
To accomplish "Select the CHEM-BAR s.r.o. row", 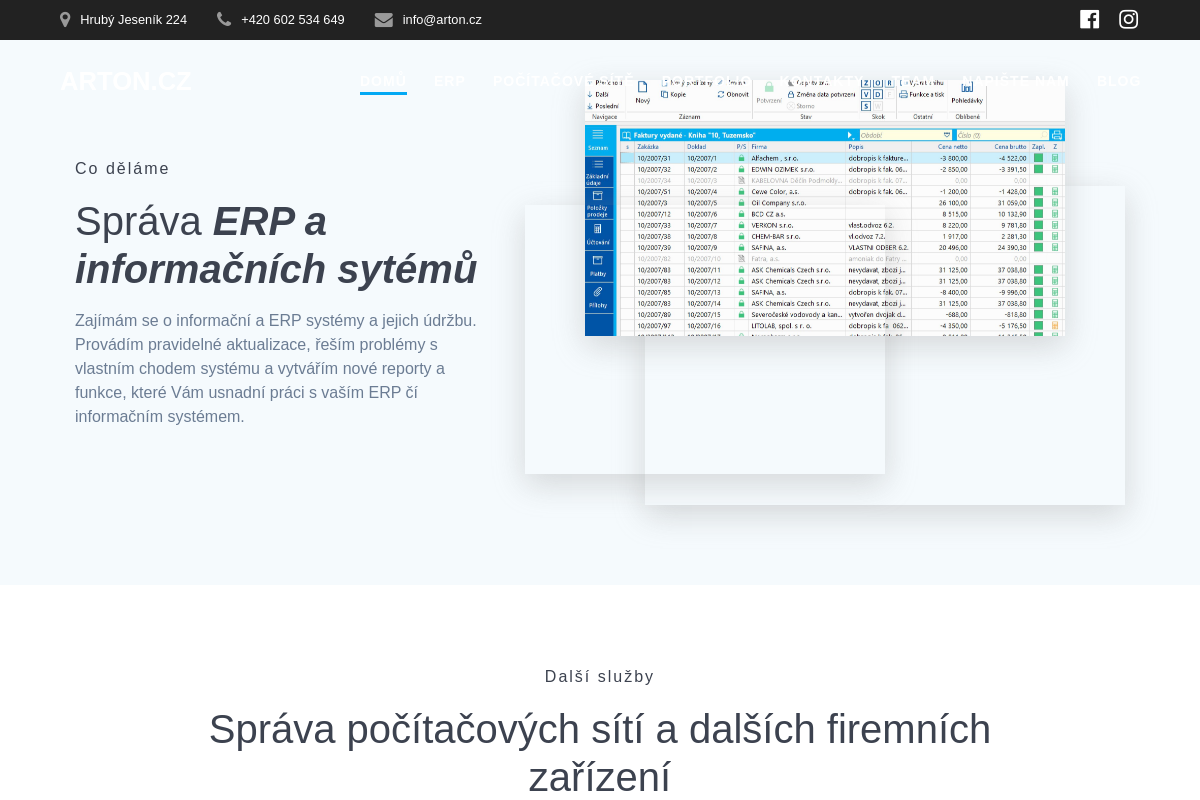I will pos(842,236).
